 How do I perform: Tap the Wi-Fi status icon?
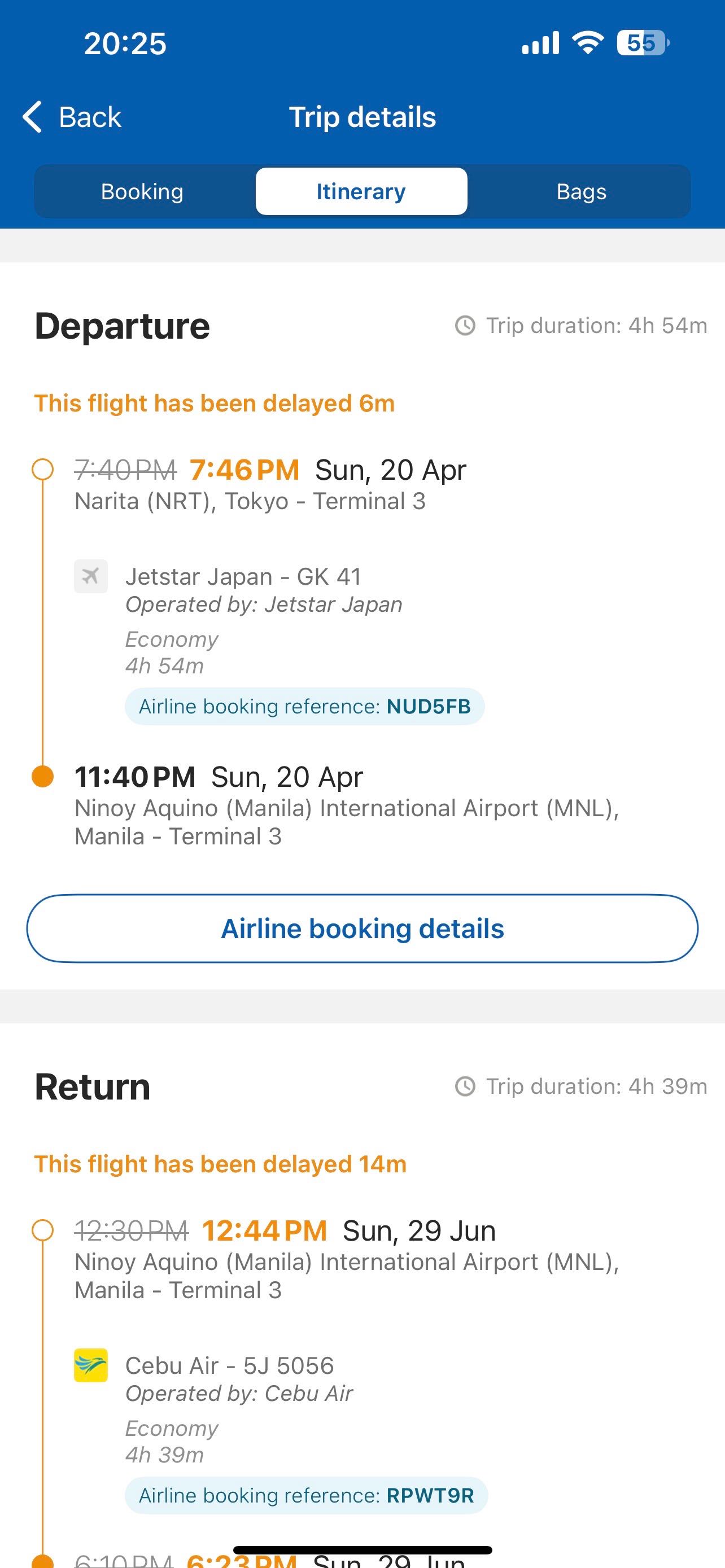pyautogui.click(x=587, y=42)
